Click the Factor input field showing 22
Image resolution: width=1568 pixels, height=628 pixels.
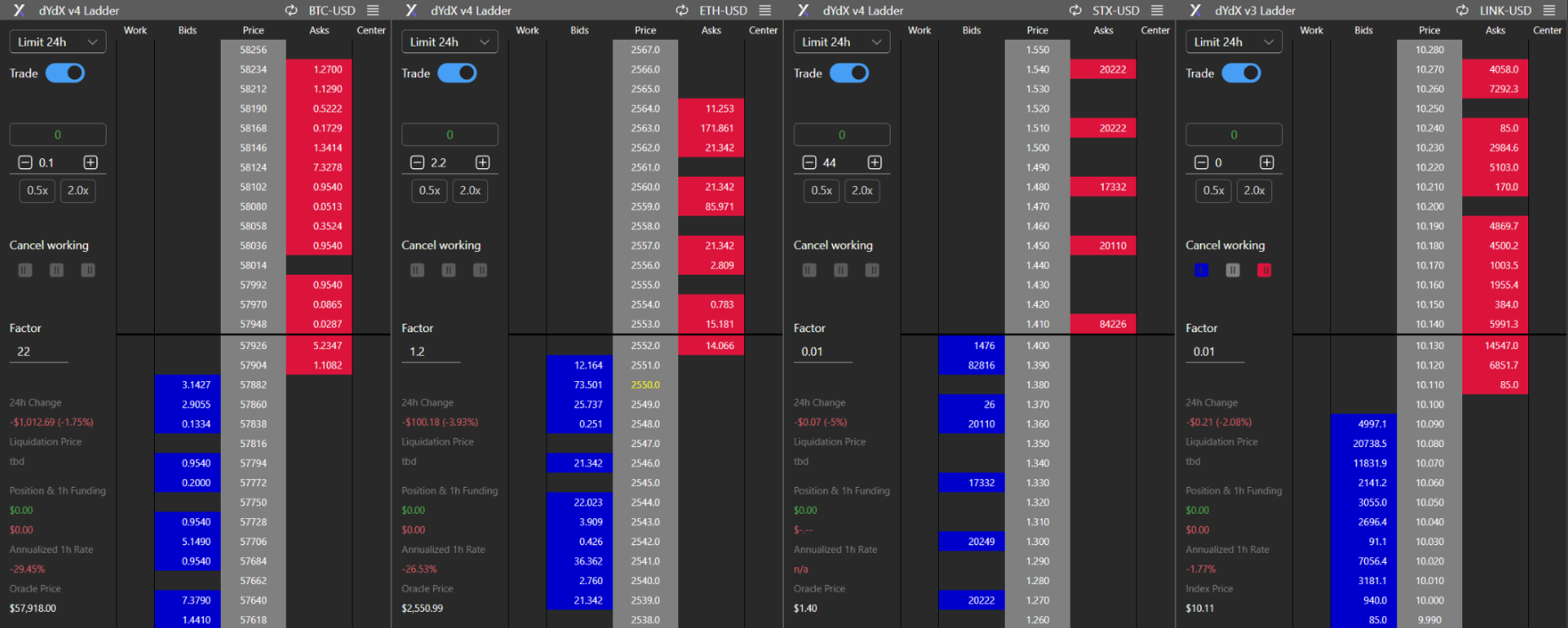[x=39, y=352]
